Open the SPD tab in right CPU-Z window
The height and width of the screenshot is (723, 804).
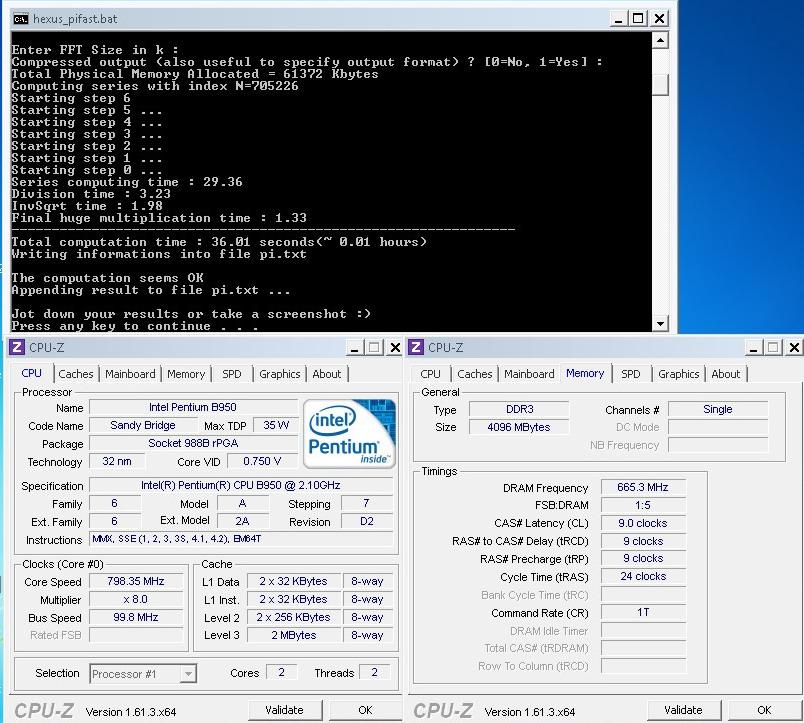click(x=631, y=374)
